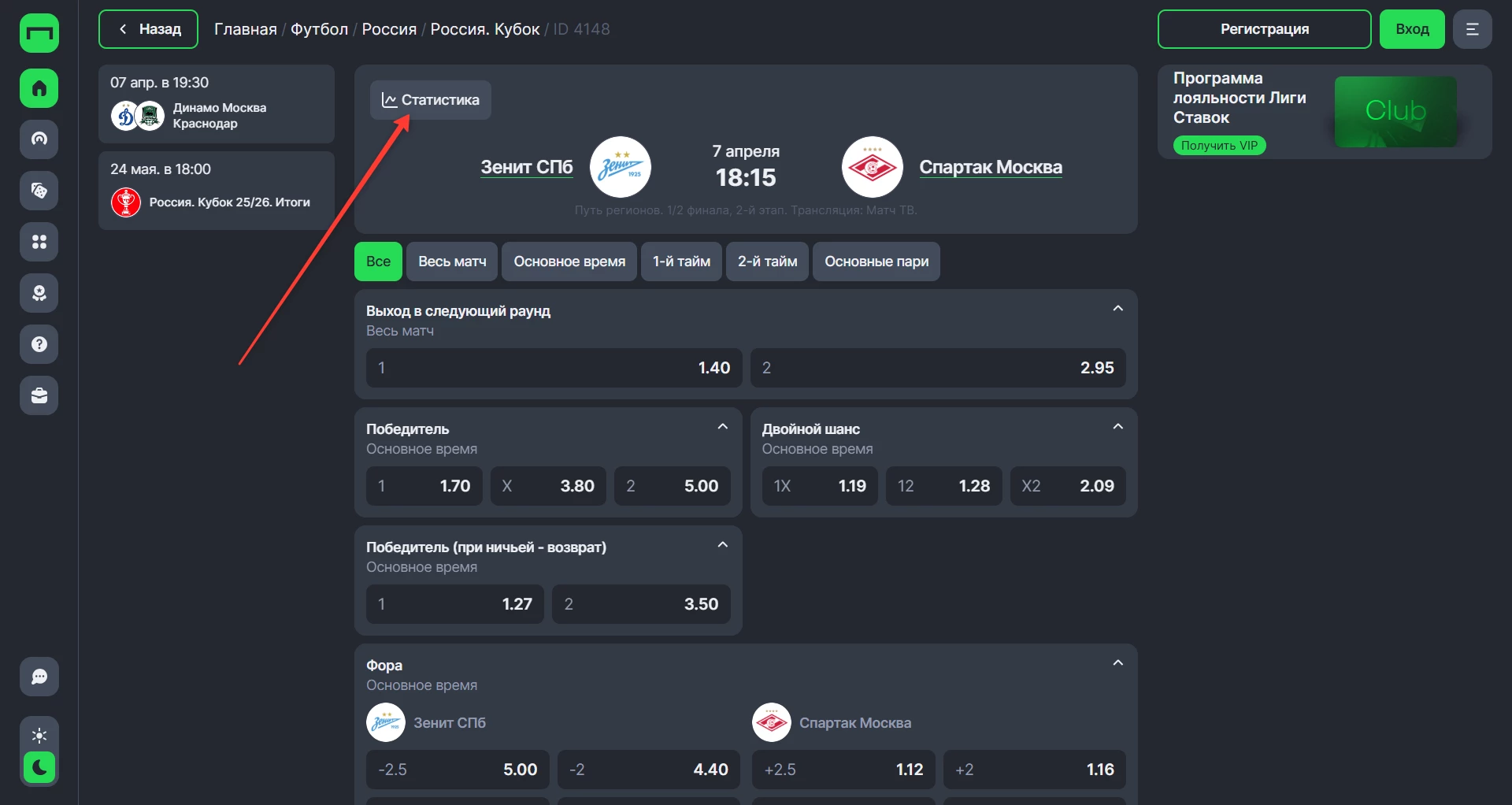Collapse the 'Двойной шанс' market
This screenshot has width=1512, height=805.
point(1117,427)
